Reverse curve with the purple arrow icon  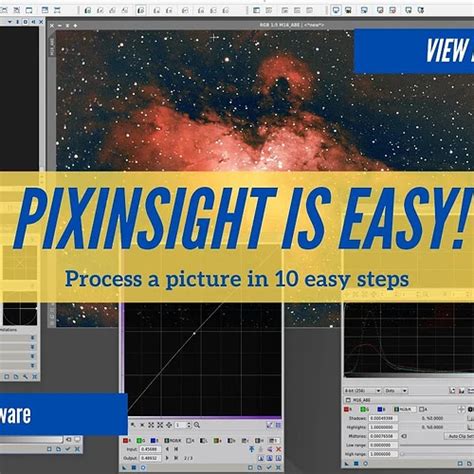pos(270,449)
